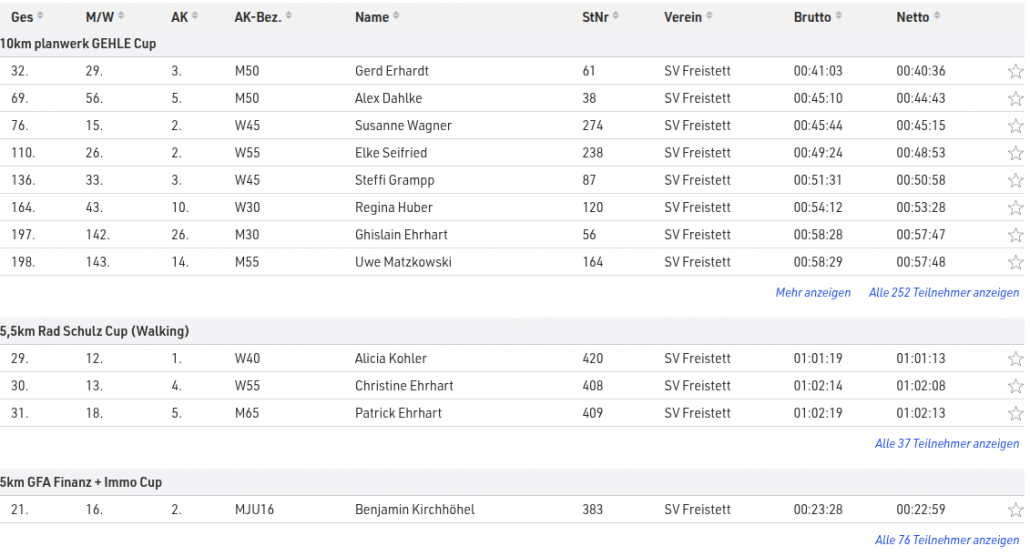Viewport: 1030px width, 556px height.
Task: Click the Mehr anzeigen link
Action: click(x=813, y=293)
